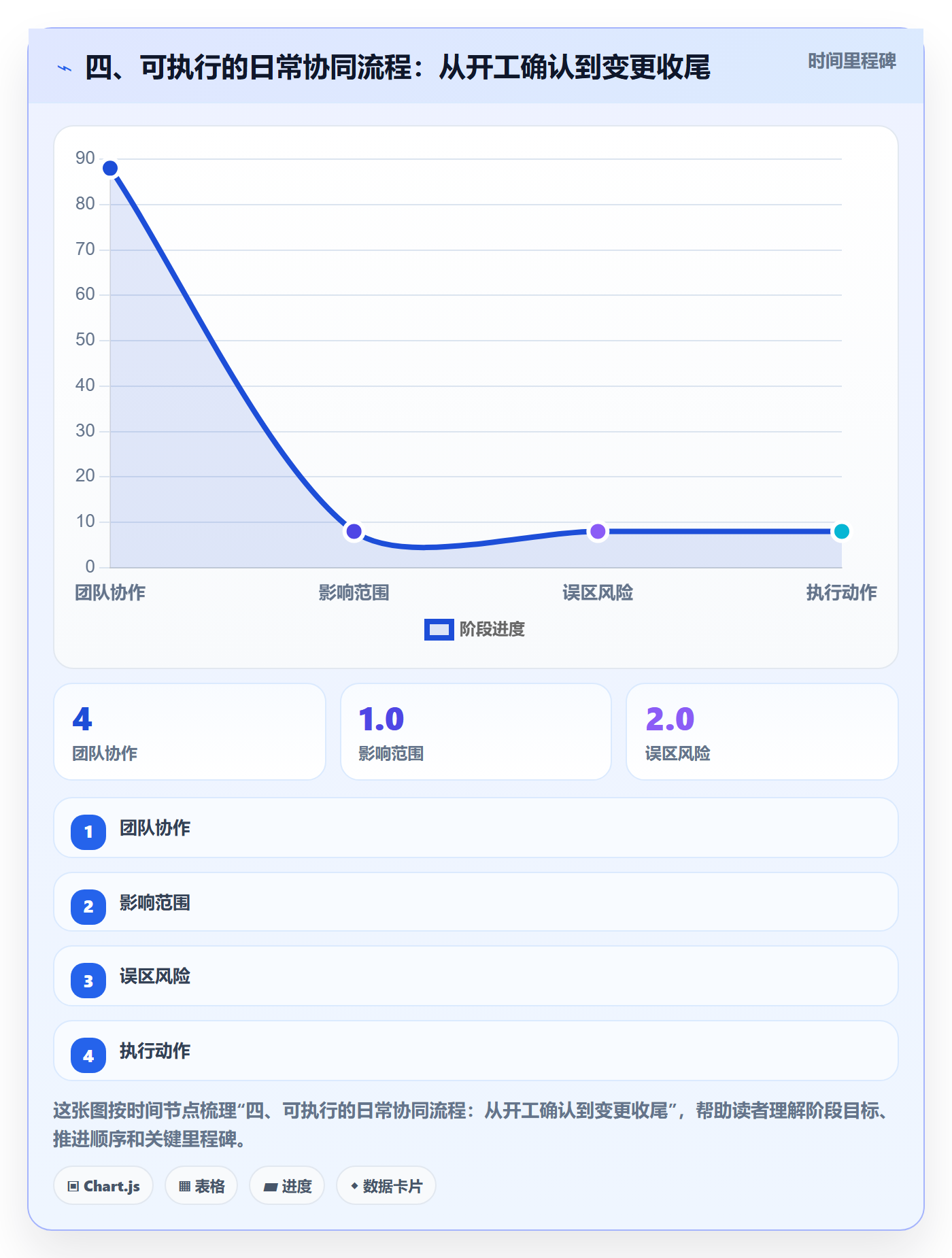Click the y-axis label 0
Viewport: 952px width, 1258px height.
click(x=90, y=566)
